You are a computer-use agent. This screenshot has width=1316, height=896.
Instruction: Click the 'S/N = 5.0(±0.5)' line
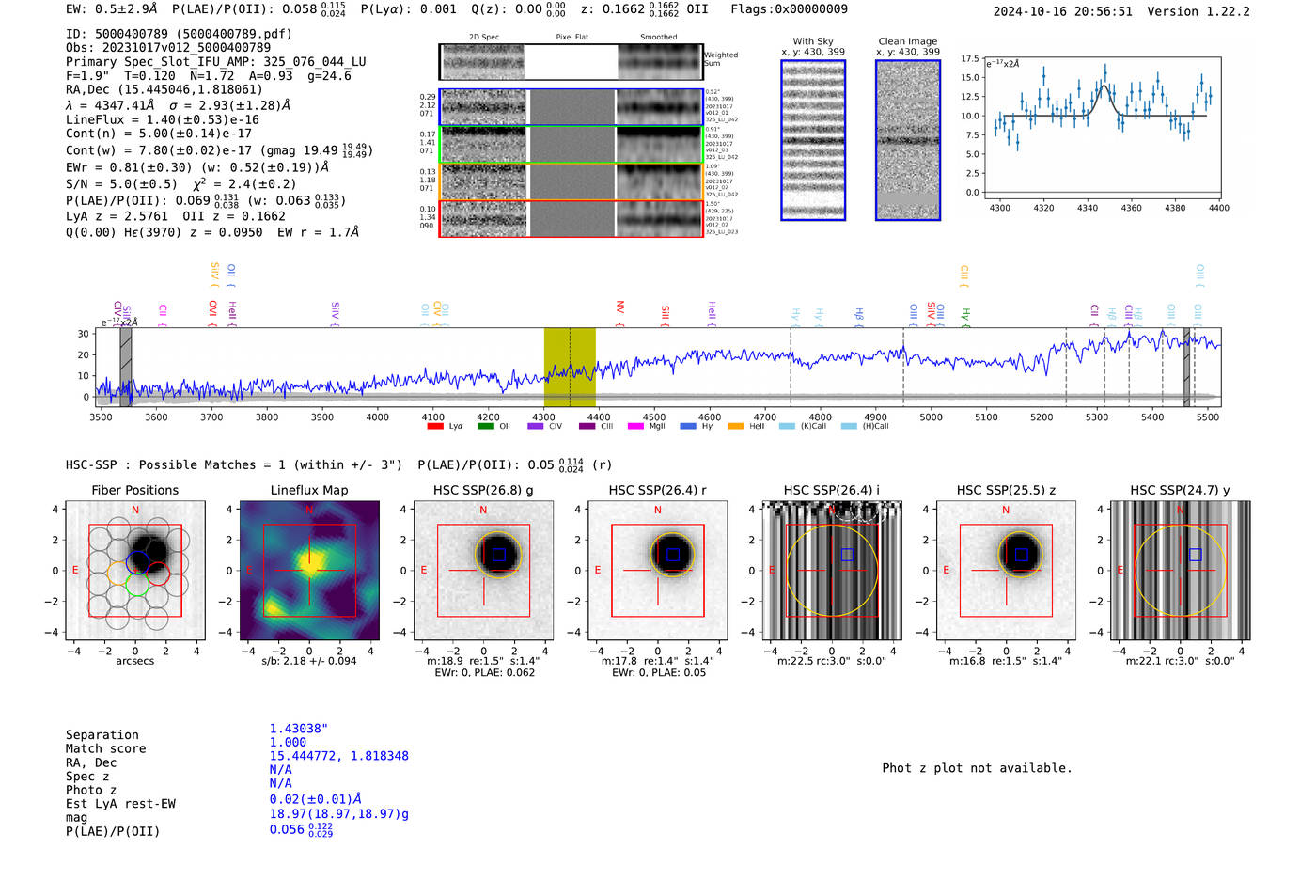tap(122, 184)
